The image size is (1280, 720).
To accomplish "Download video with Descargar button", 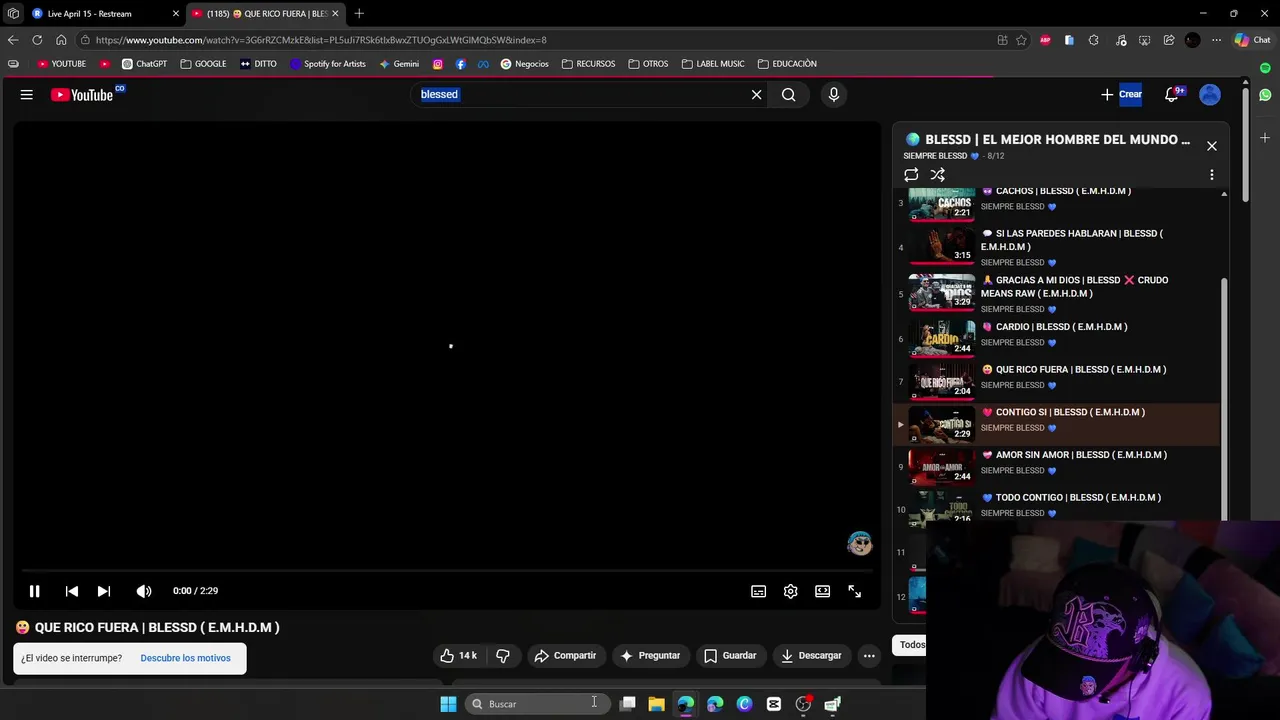I will [811, 655].
